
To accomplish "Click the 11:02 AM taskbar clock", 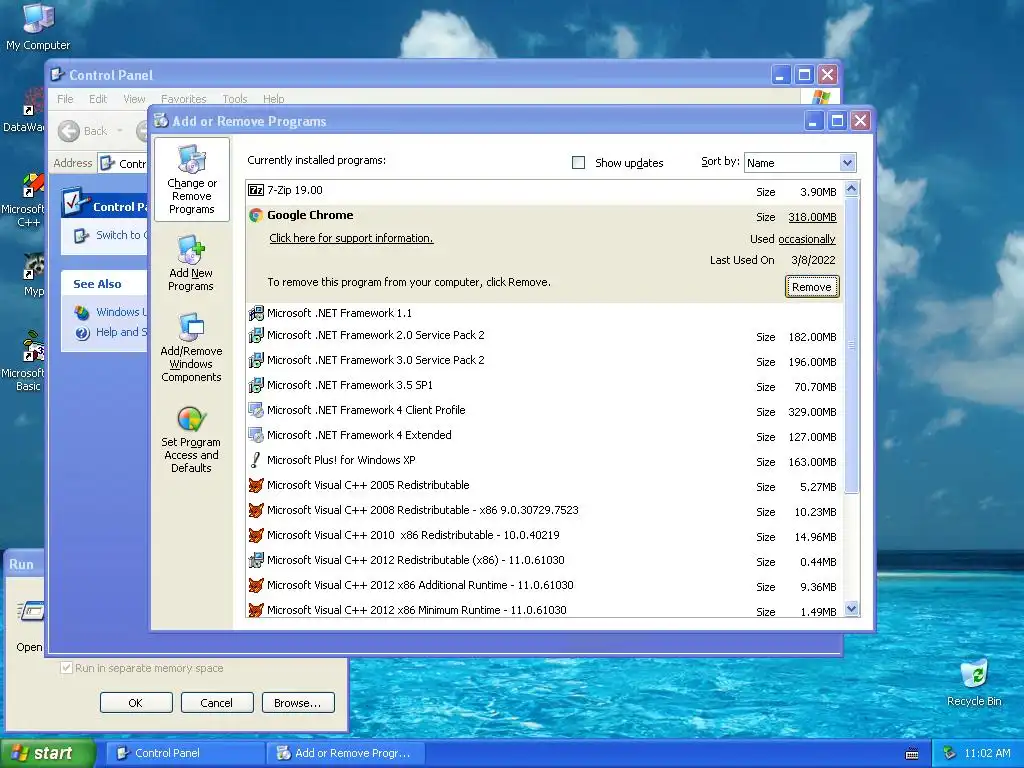I will 987,753.
